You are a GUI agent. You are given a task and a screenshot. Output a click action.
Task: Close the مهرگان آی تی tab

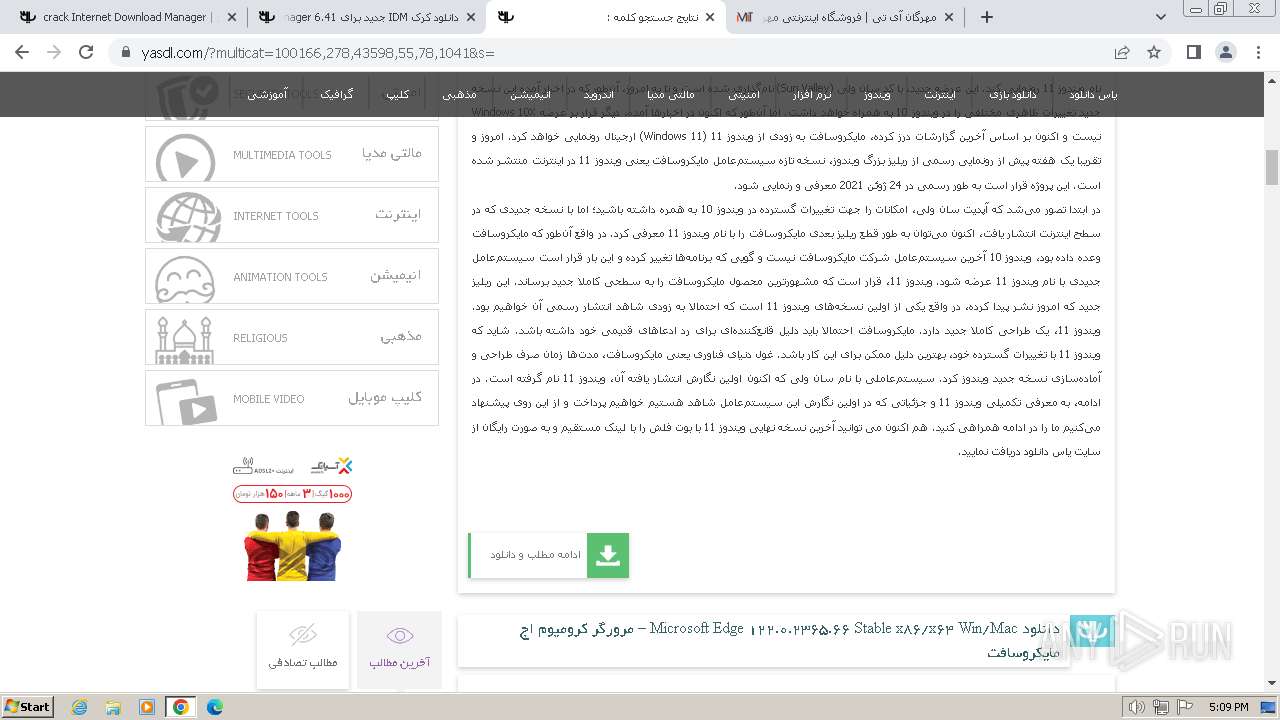point(949,17)
